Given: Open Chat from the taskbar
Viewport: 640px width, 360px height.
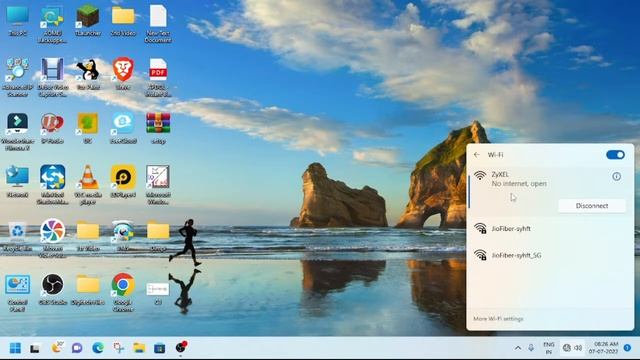Looking at the screenshot, I should pos(77,348).
